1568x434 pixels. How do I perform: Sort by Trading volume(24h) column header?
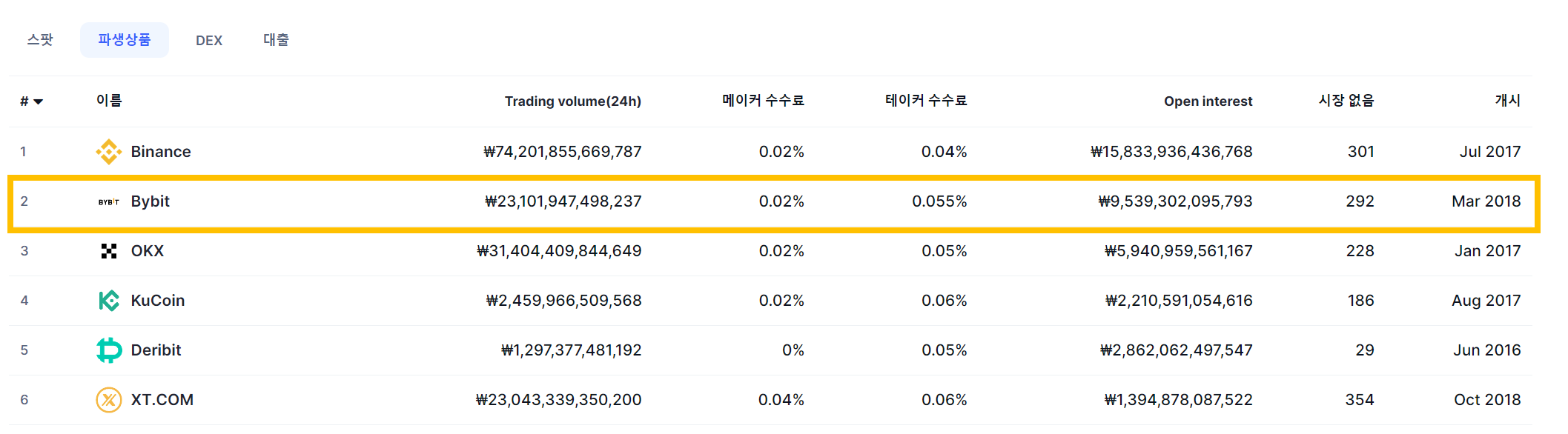pyautogui.click(x=573, y=101)
